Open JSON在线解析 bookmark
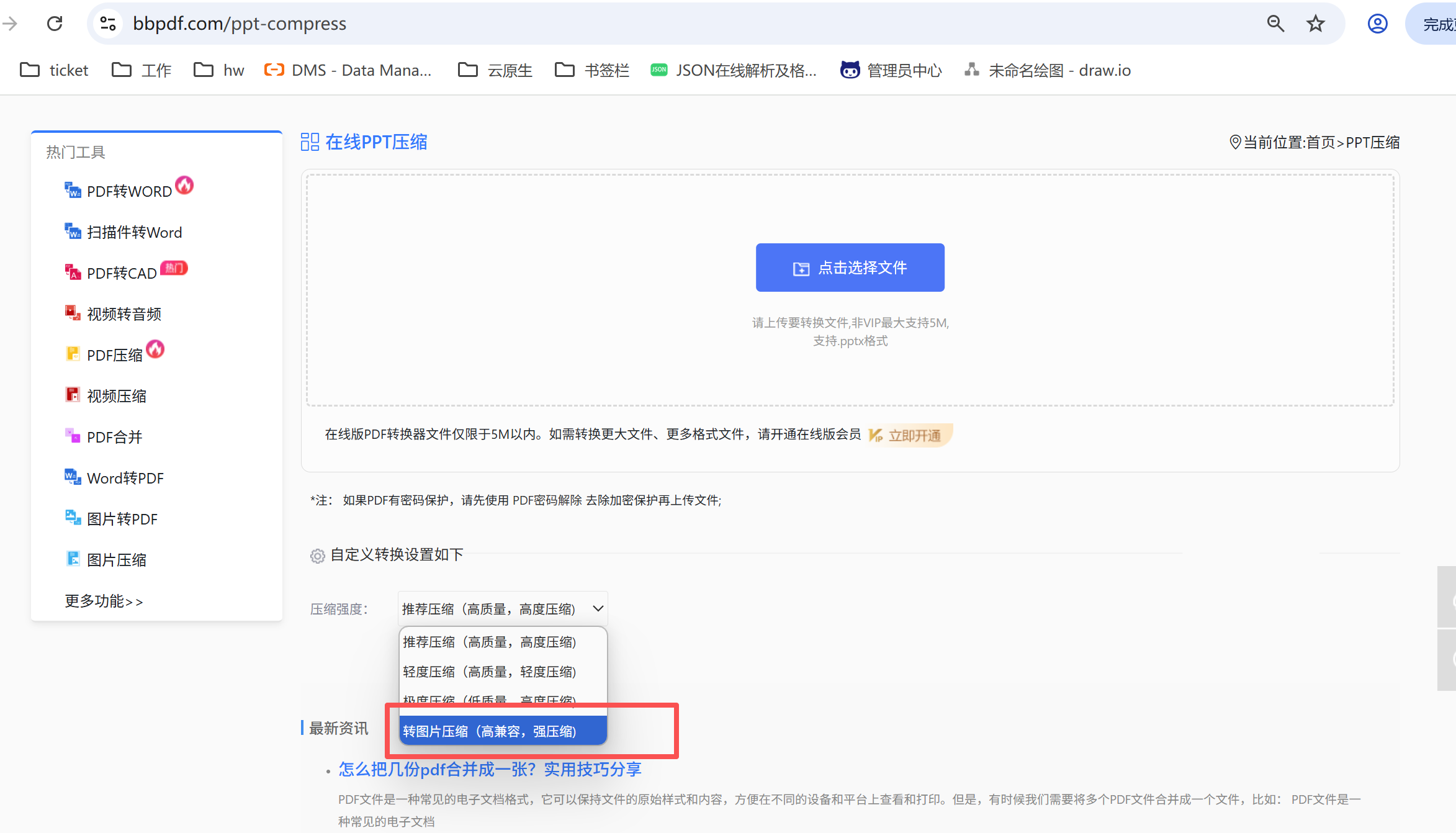 [734, 70]
